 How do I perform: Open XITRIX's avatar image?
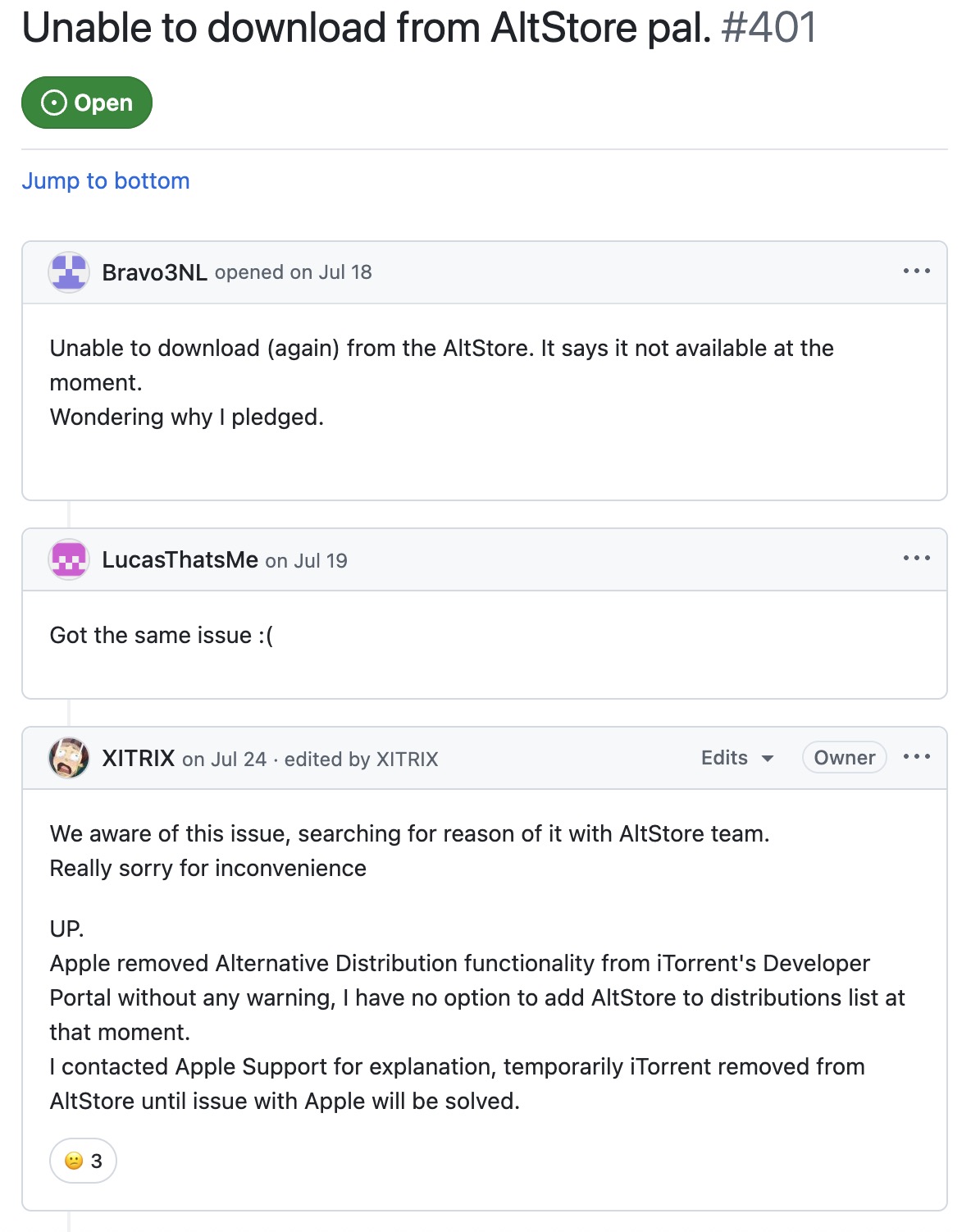pyautogui.click(x=69, y=758)
